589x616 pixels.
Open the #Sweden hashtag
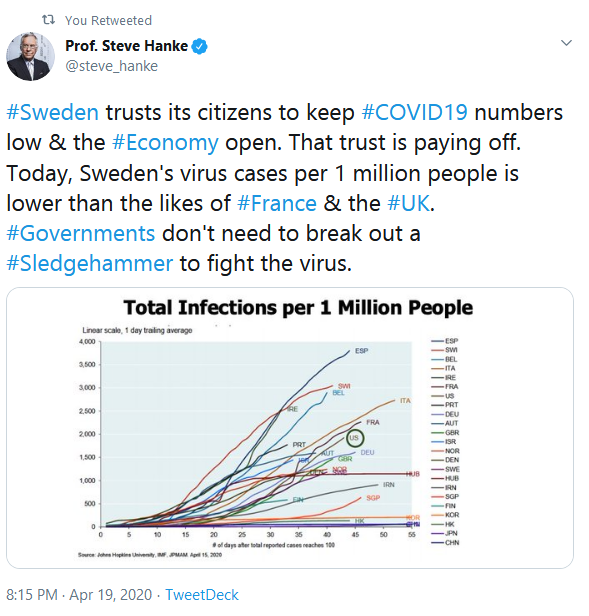pyautogui.click(x=53, y=112)
